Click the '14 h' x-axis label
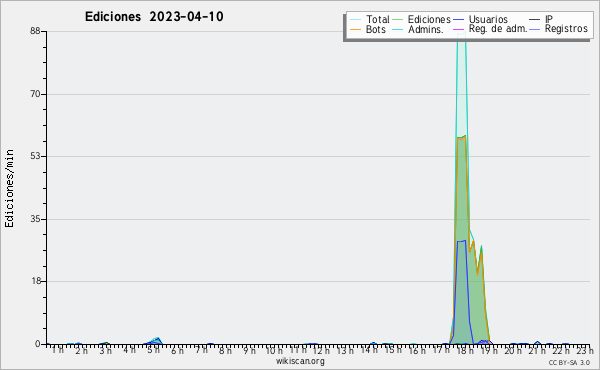 pos(370,350)
